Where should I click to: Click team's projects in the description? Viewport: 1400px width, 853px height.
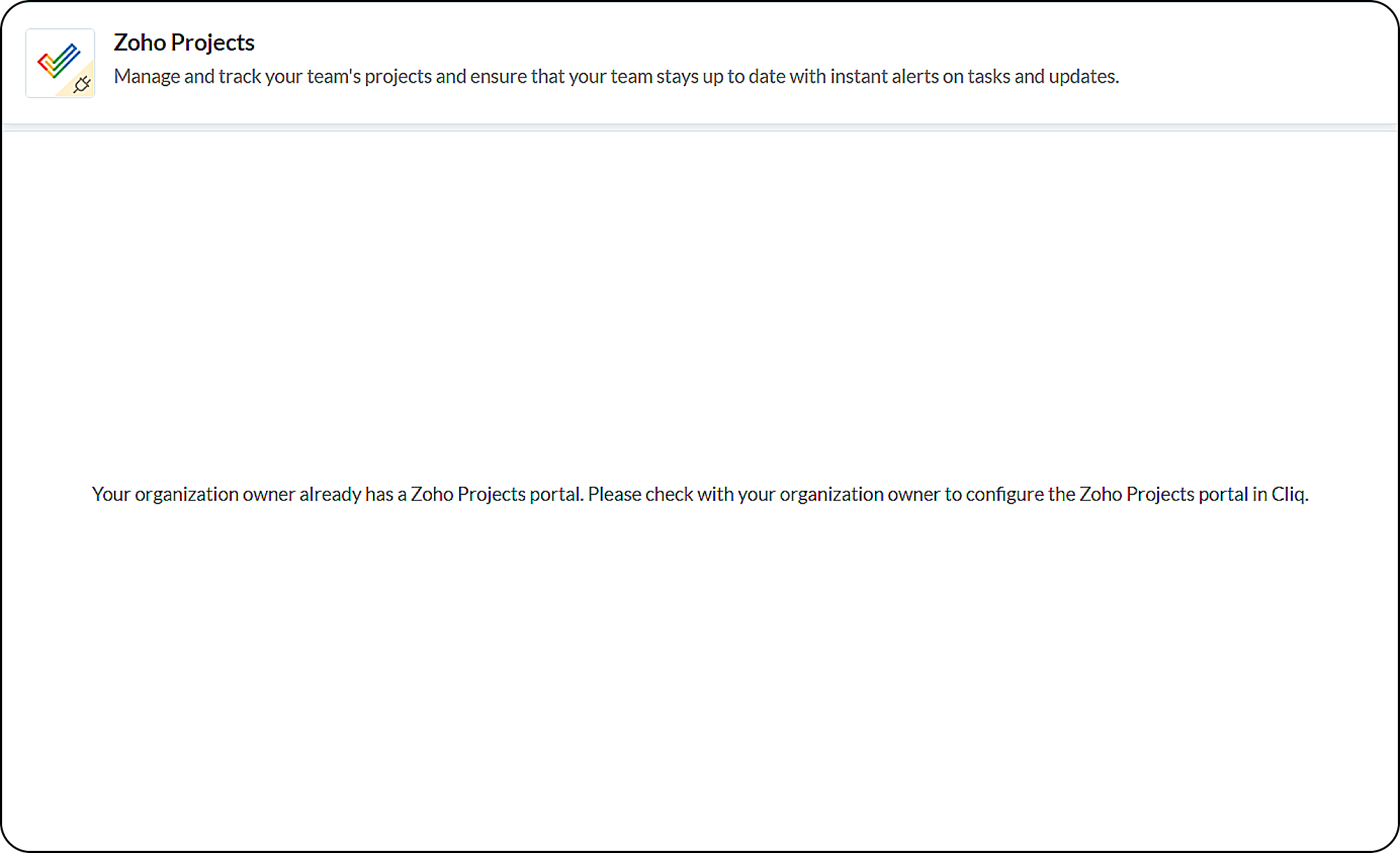click(x=369, y=76)
